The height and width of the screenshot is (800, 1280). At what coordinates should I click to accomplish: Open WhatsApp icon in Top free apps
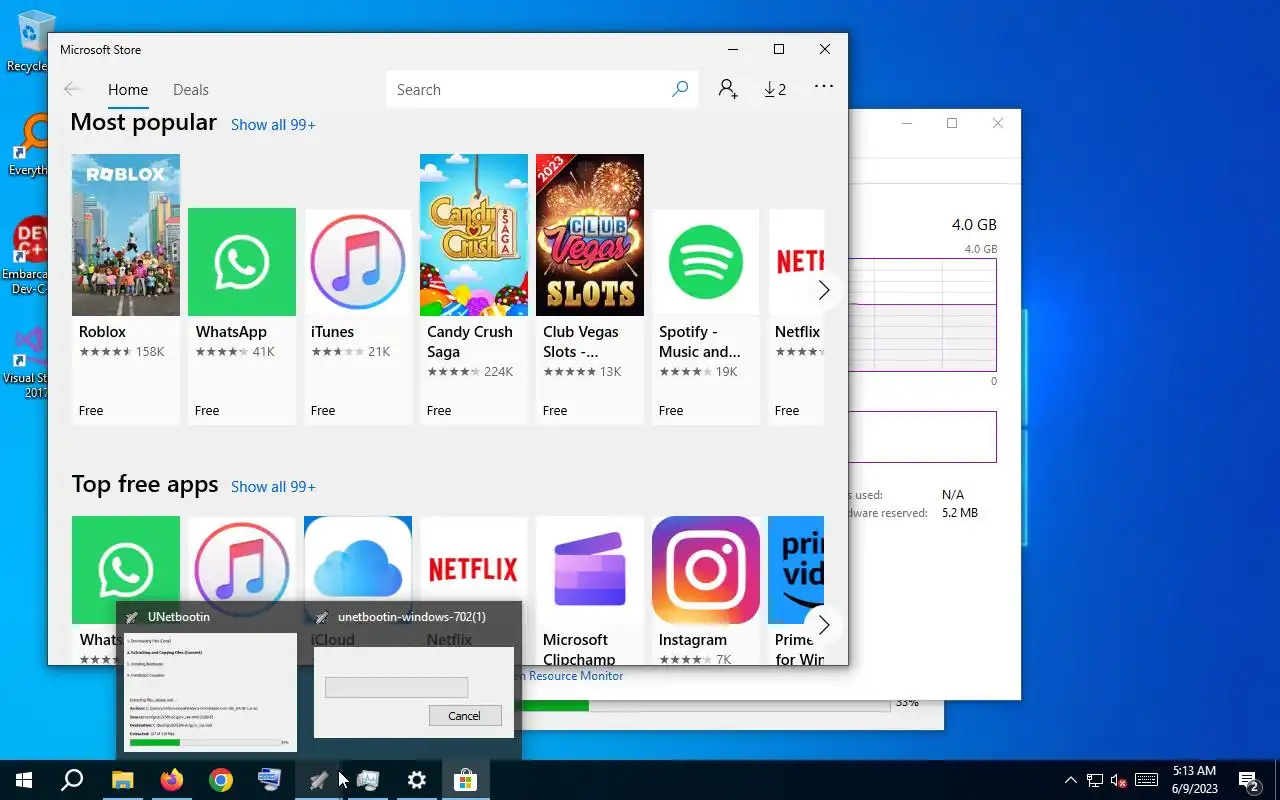pos(126,570)
